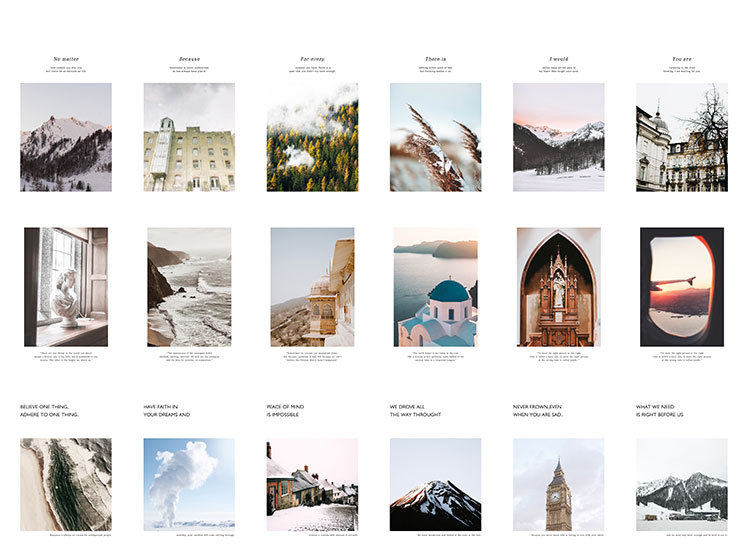Click 'WE DROVE ALL THE WAY THROUGHT' text
Image resolution: width=750 pixels, height=559 pixels.
pos(415,410)
